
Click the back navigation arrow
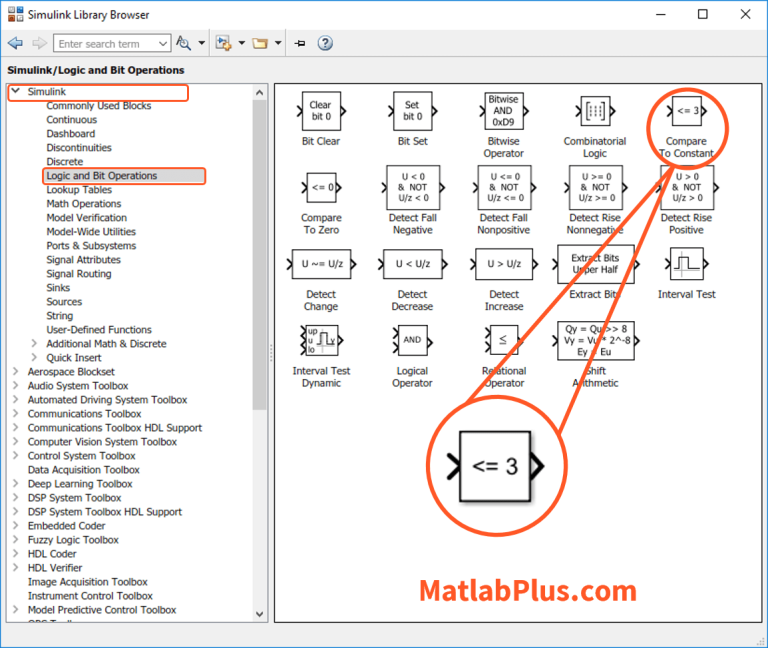click(x=15, y=43)
